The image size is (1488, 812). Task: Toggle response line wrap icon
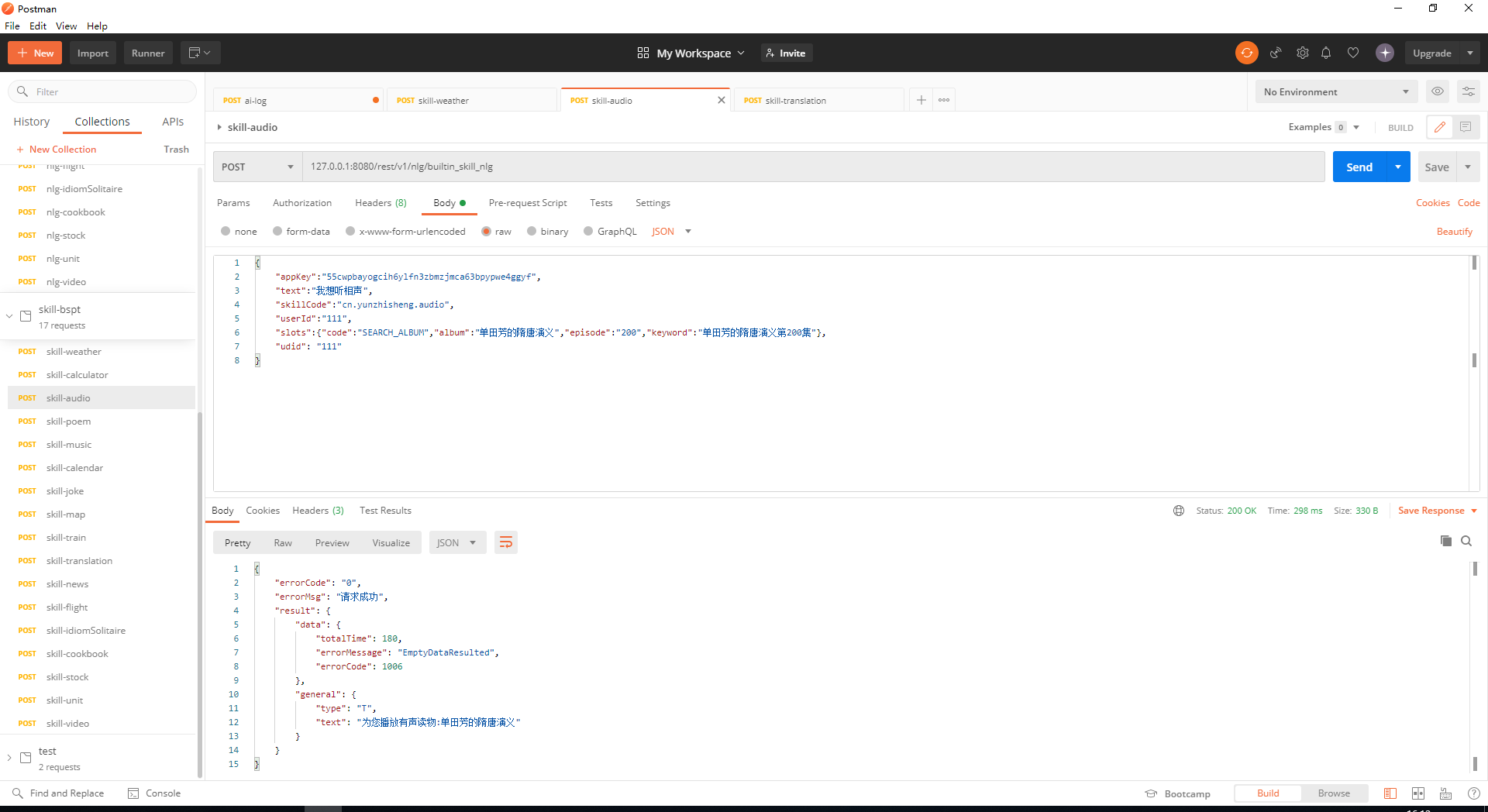[506, 542]
